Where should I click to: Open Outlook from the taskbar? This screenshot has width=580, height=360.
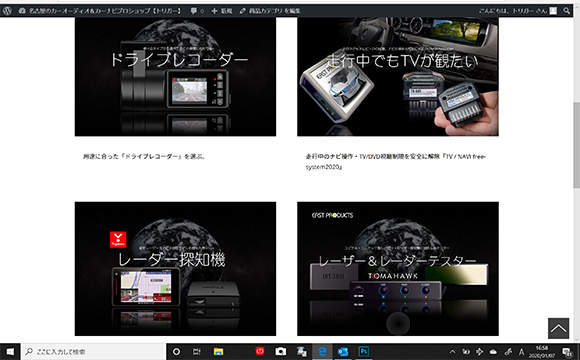343,351
